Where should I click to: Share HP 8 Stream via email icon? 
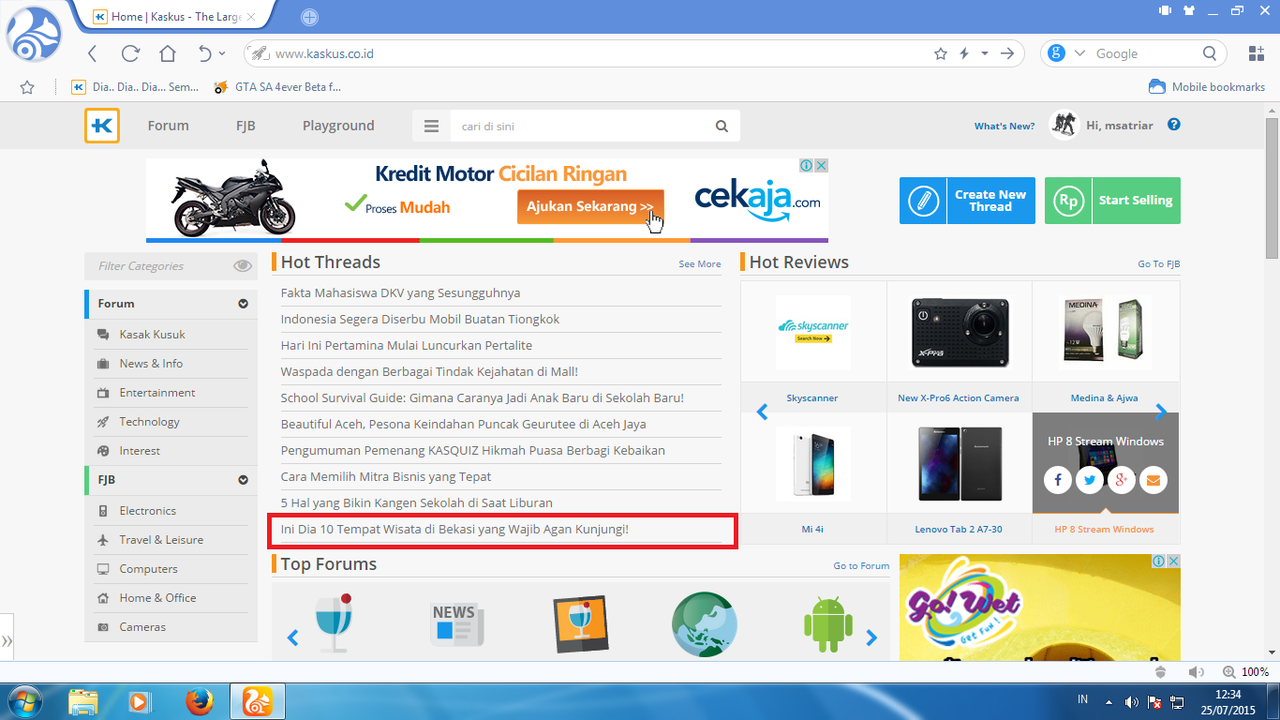pyautogui.click(x=1153, y=480)
